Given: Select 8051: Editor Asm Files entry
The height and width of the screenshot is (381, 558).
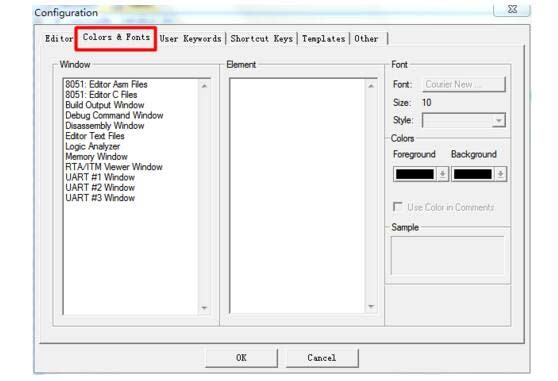Looking at the screenshot, I should pos(106,84).
